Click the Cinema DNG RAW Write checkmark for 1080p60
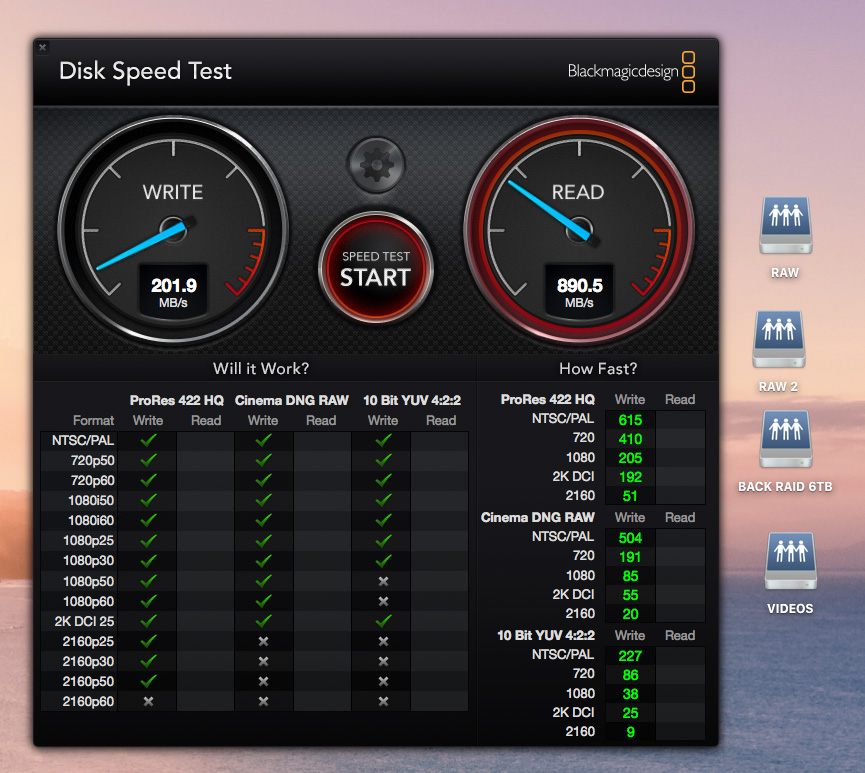Image resolution: width=865 pixels, height=773 pixels. coord(264,601)
